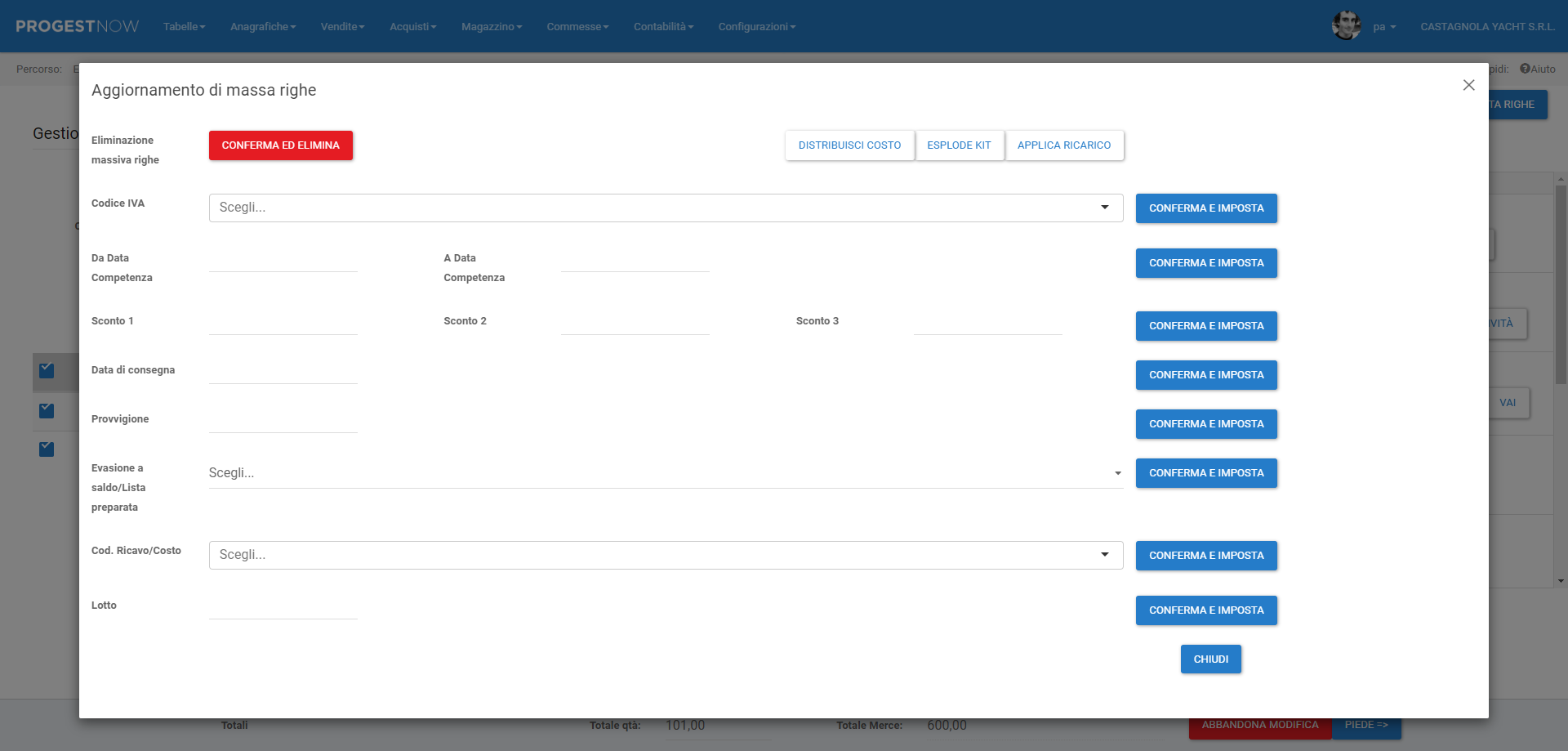Click the Distribuisci Costo button
This screenshot has height=751, width=1568.
(x=849, y=145)
